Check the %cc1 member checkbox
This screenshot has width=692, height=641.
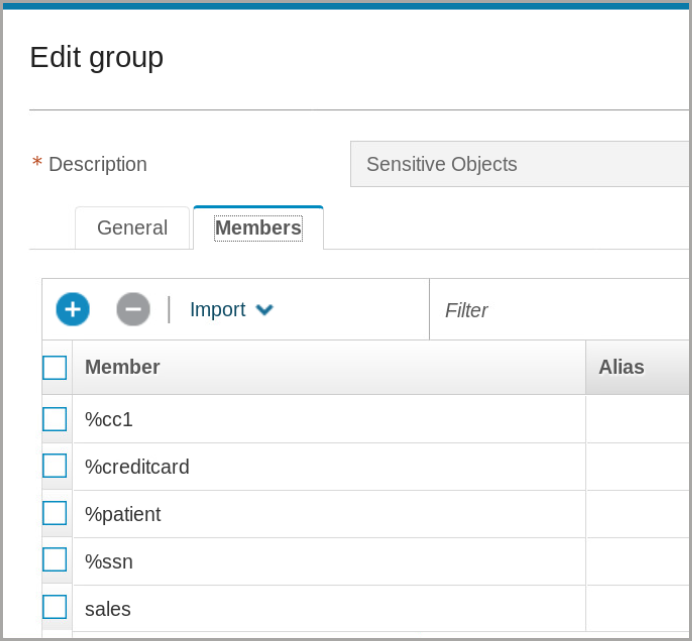coord(55,419)
